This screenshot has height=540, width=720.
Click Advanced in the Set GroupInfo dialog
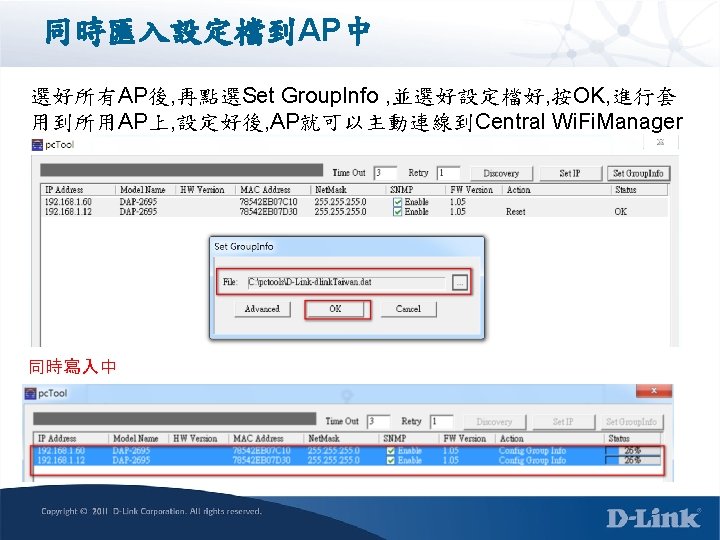tap(262, 309)
